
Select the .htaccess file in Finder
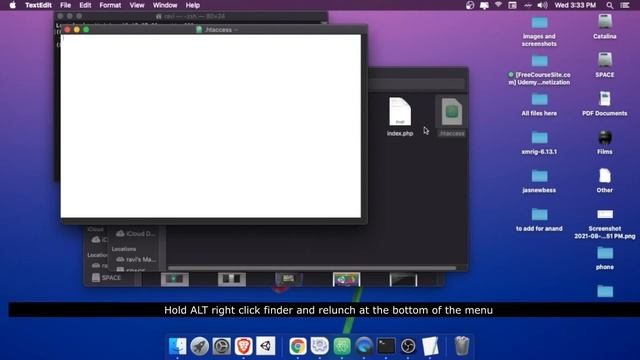451,117
